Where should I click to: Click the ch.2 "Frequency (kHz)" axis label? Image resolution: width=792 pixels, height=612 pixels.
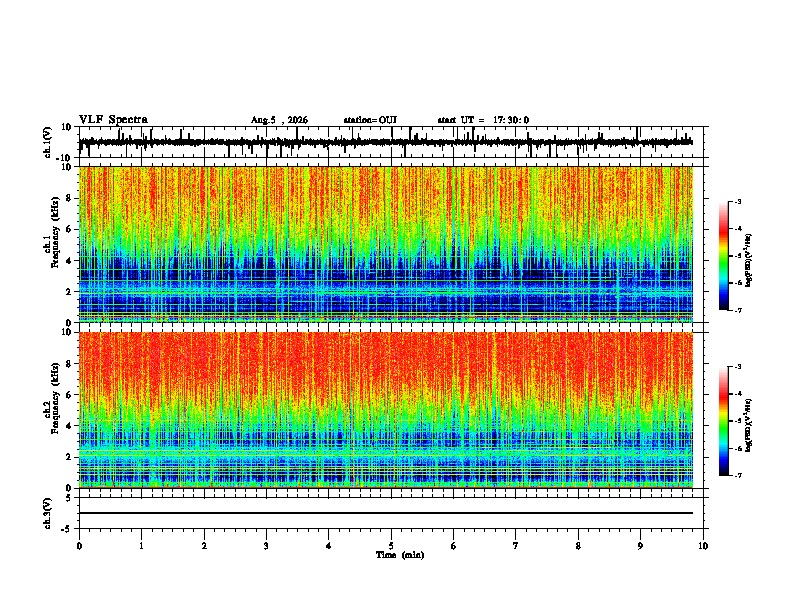click(x=55, y=398)
